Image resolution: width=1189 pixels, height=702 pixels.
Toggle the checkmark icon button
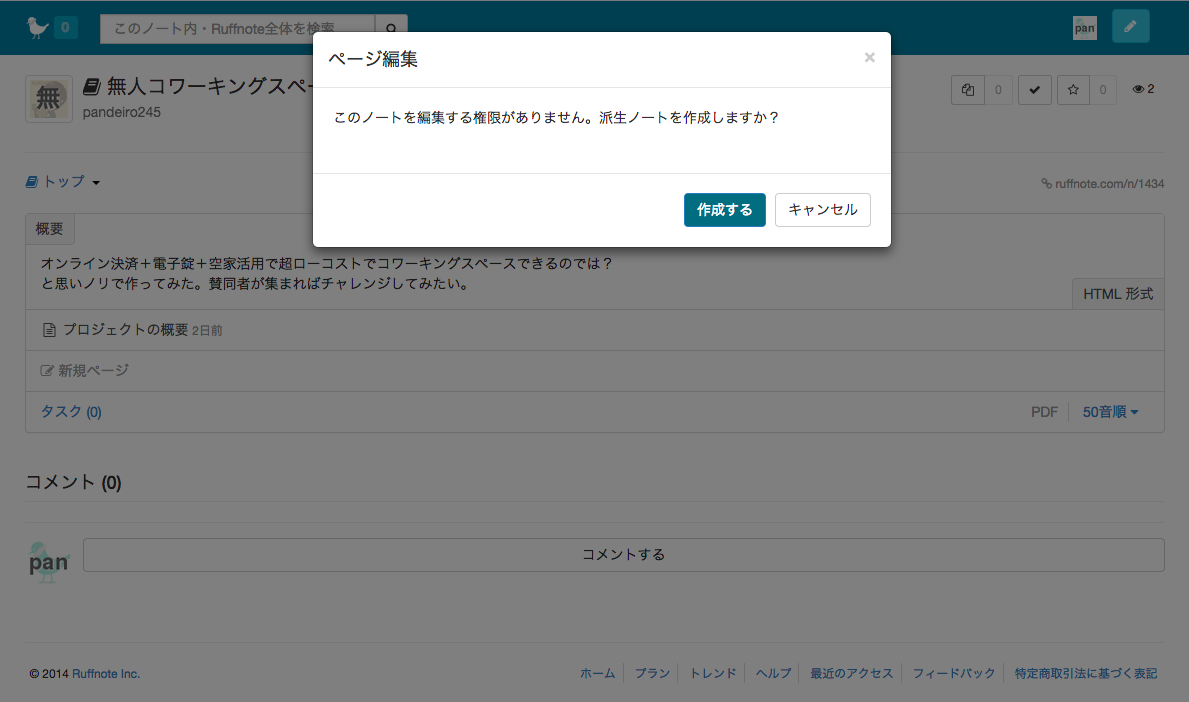click(x=1034, y=90)
